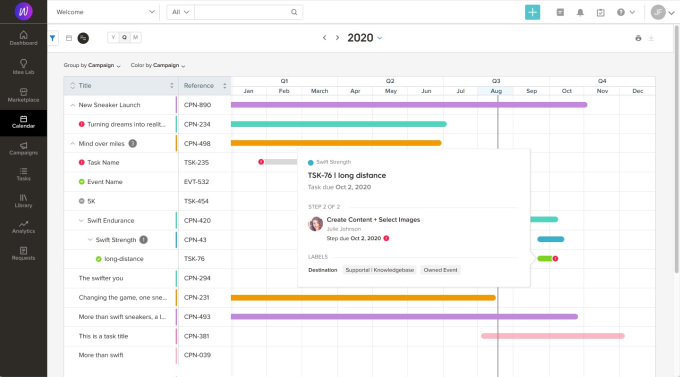
Task: Sort by the Reference column header
Action: coord(204,85)
